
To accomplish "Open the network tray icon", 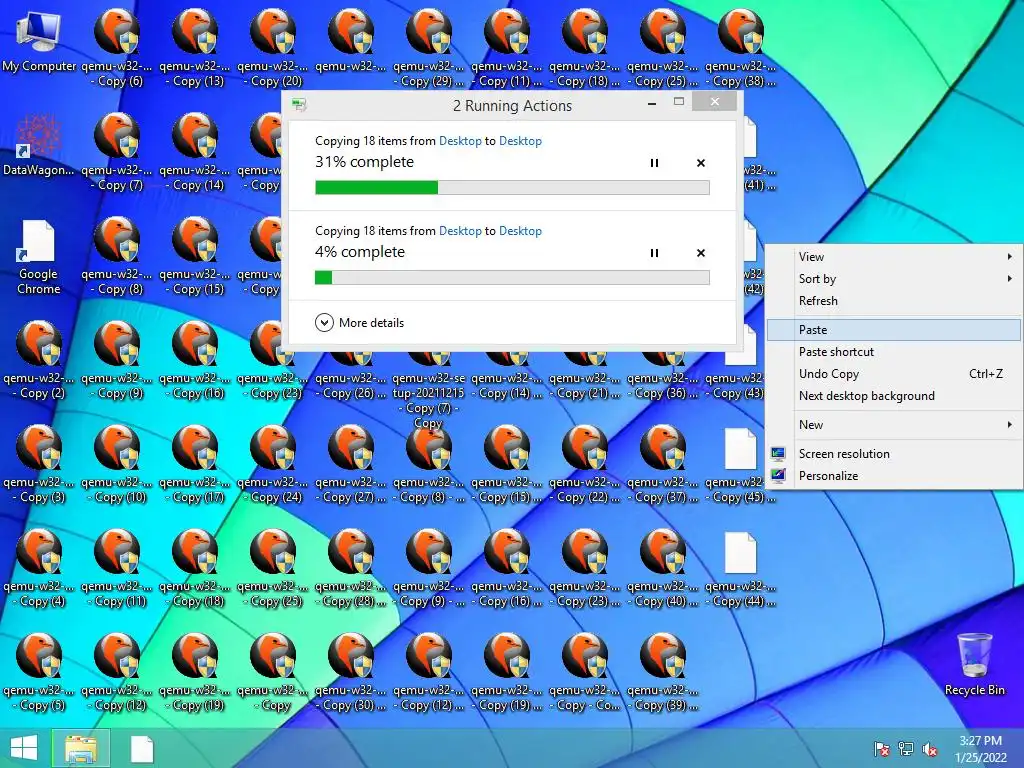I will 906,749.
